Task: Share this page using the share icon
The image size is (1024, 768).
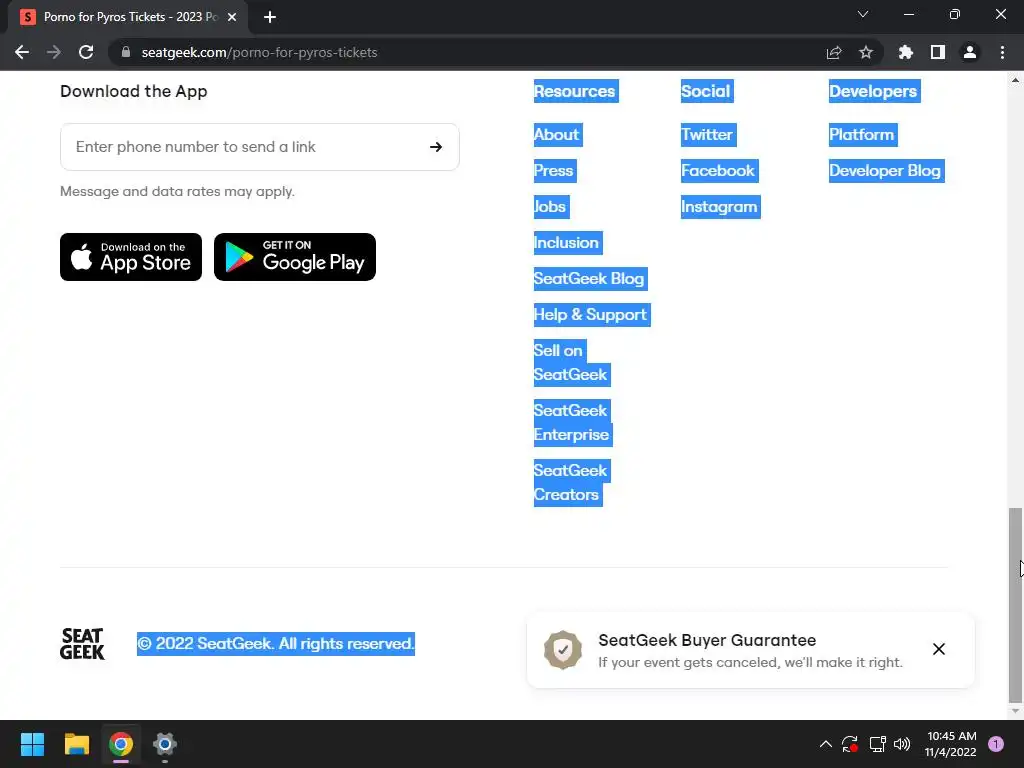Action: tap(834, 52)
